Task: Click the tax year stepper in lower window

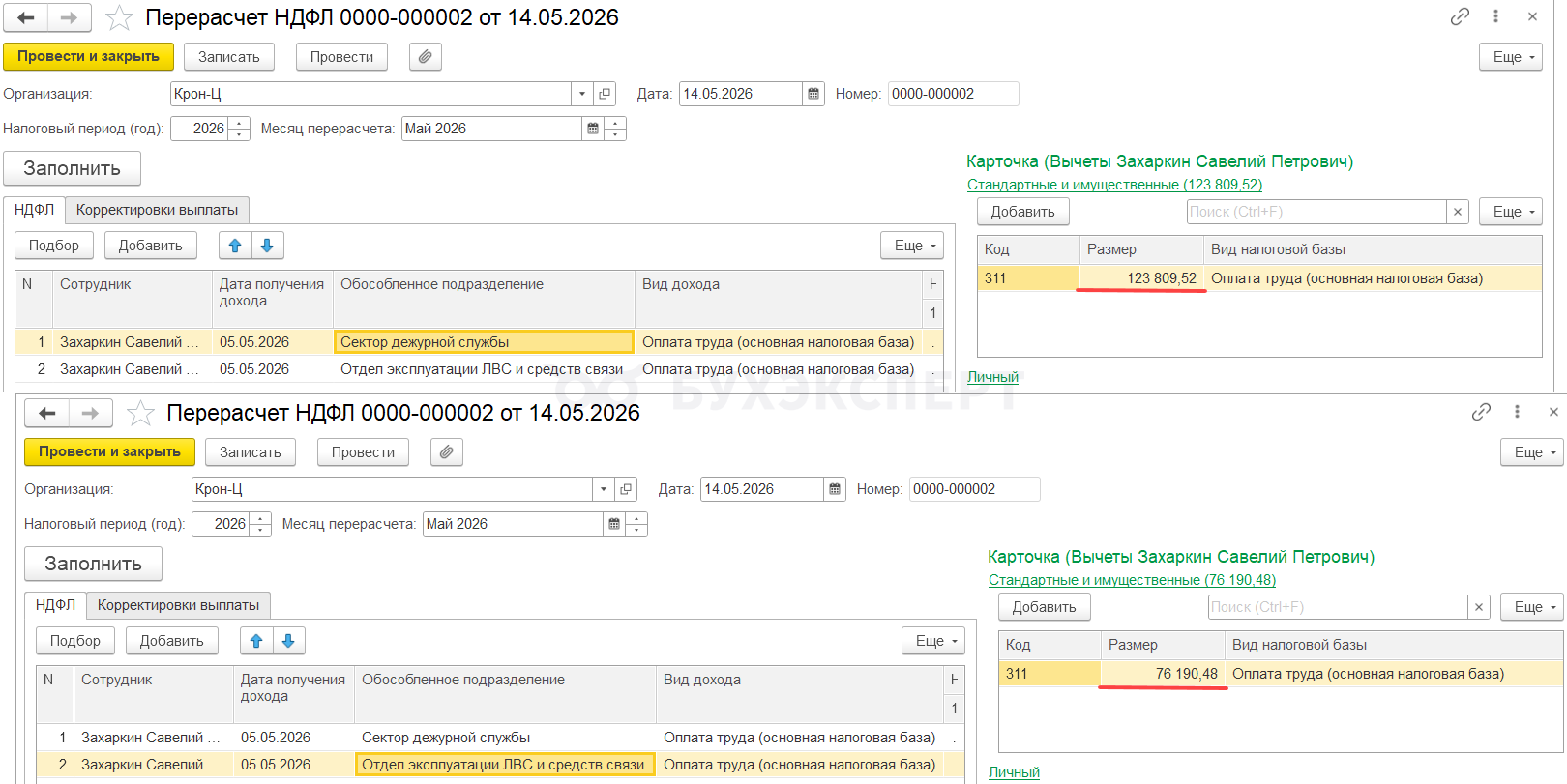Action: click(x=260, y=524)
